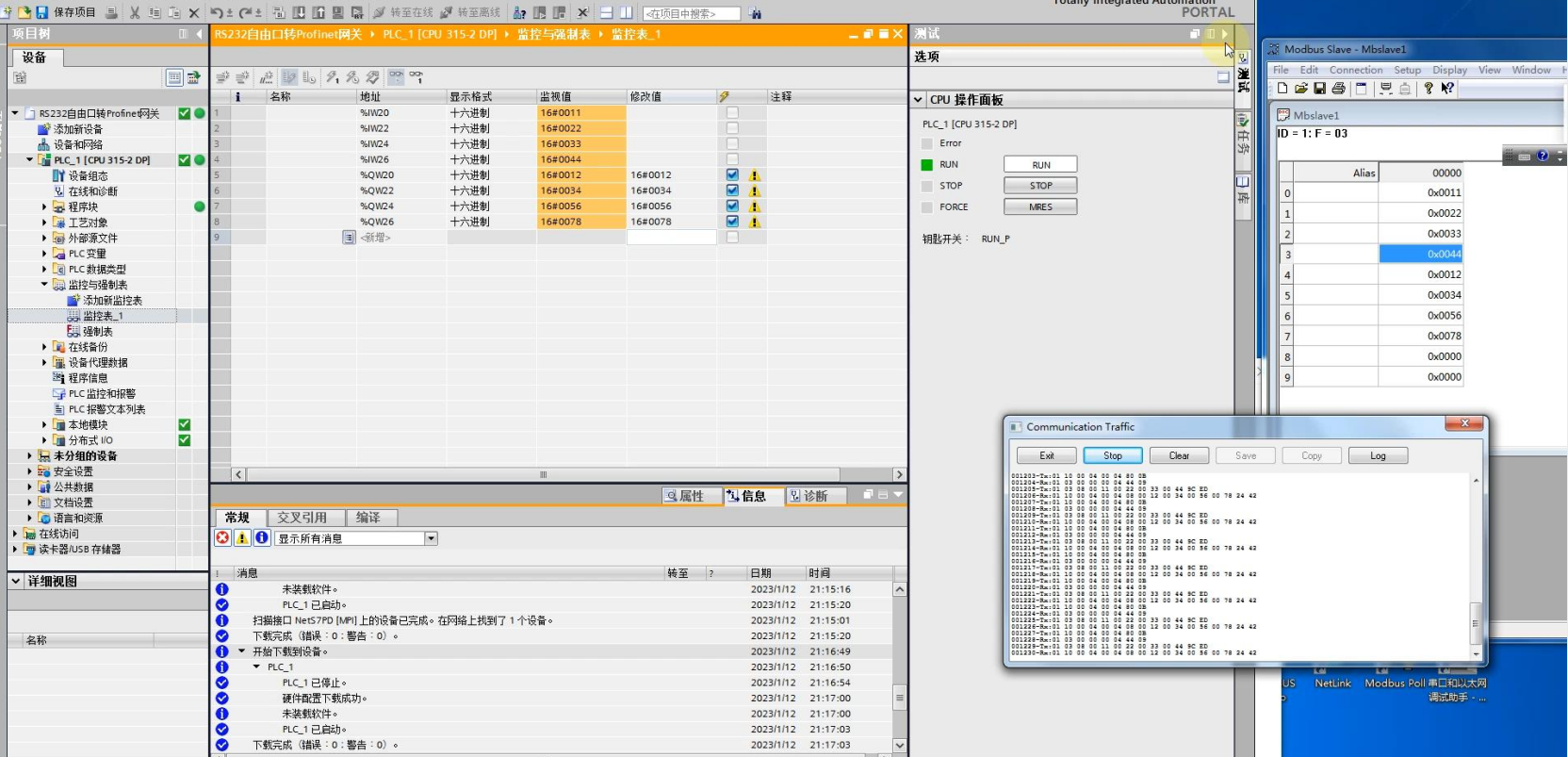Screen dimensions: 1568x757
Task: Toggle modify checkbox for %IW22 row
Action: click(732, 128)
